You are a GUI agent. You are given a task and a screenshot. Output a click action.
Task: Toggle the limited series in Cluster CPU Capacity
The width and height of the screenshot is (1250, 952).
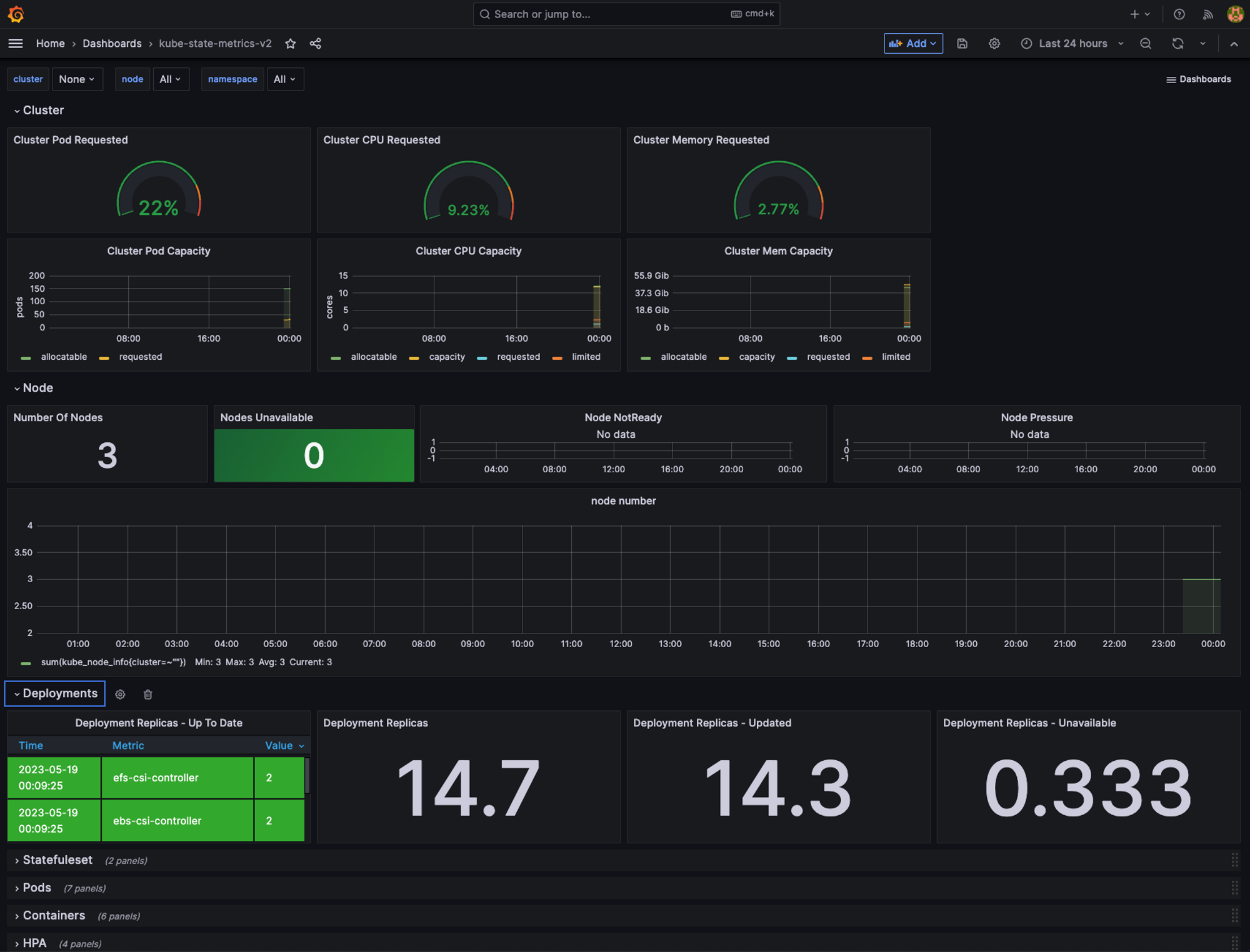(586, 357)
